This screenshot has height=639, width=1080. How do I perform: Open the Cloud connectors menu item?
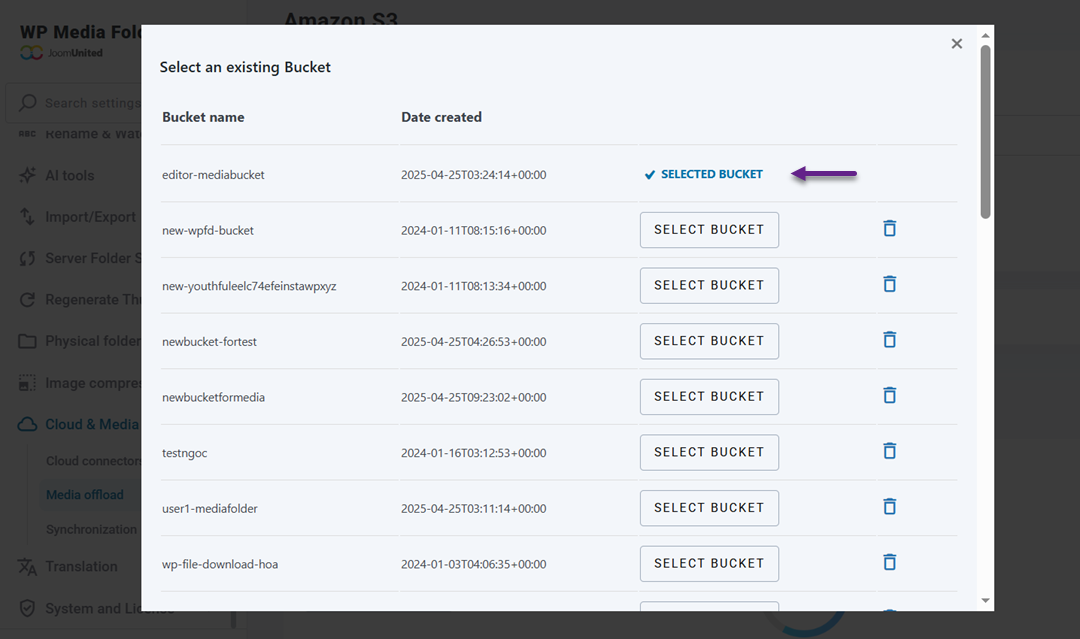click(91, 460)
